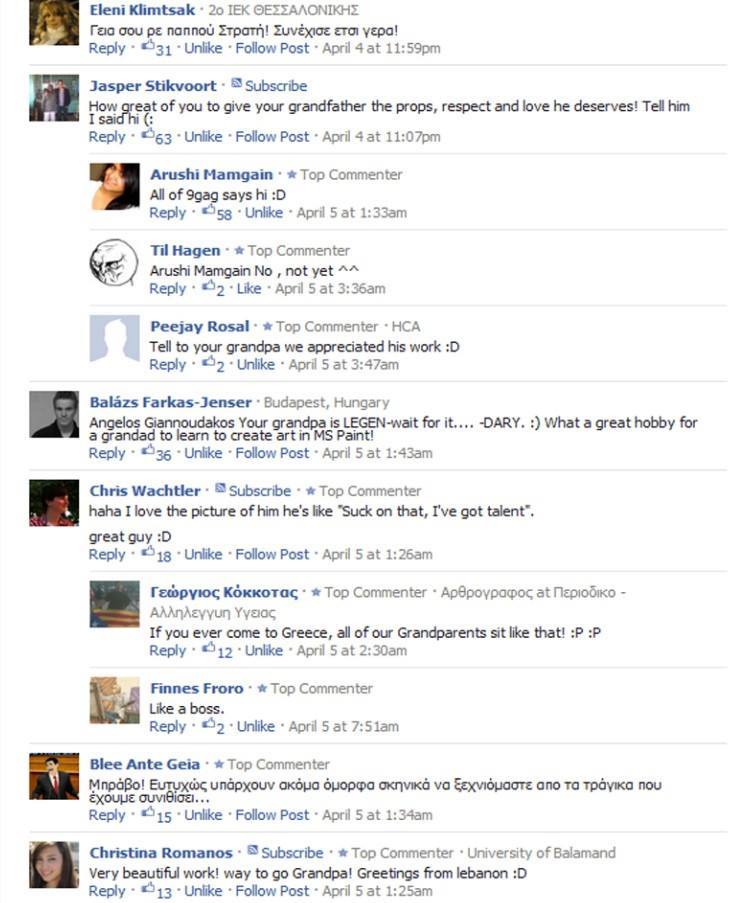Reply to Blee Ante Geia's comment
Viewport: 733px width, 903px height.
point(107,815)
